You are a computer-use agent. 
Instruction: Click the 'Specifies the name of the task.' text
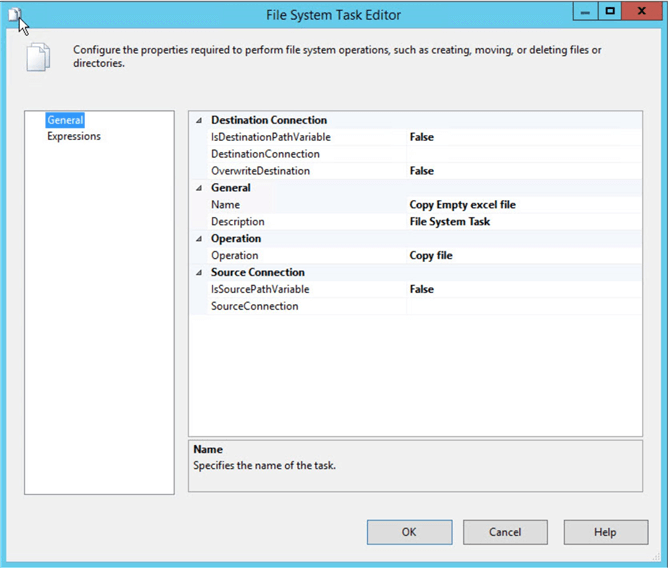(264, 466)
